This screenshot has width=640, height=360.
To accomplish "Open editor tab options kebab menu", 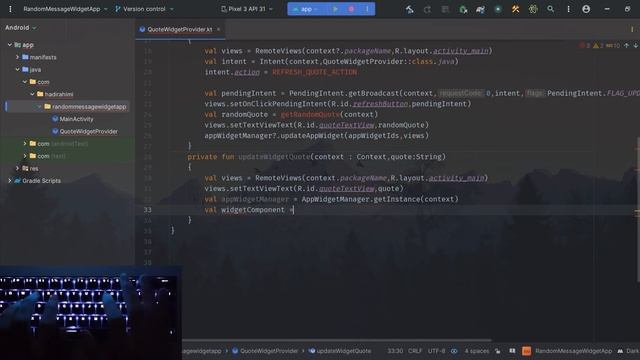I will (632, 29).
